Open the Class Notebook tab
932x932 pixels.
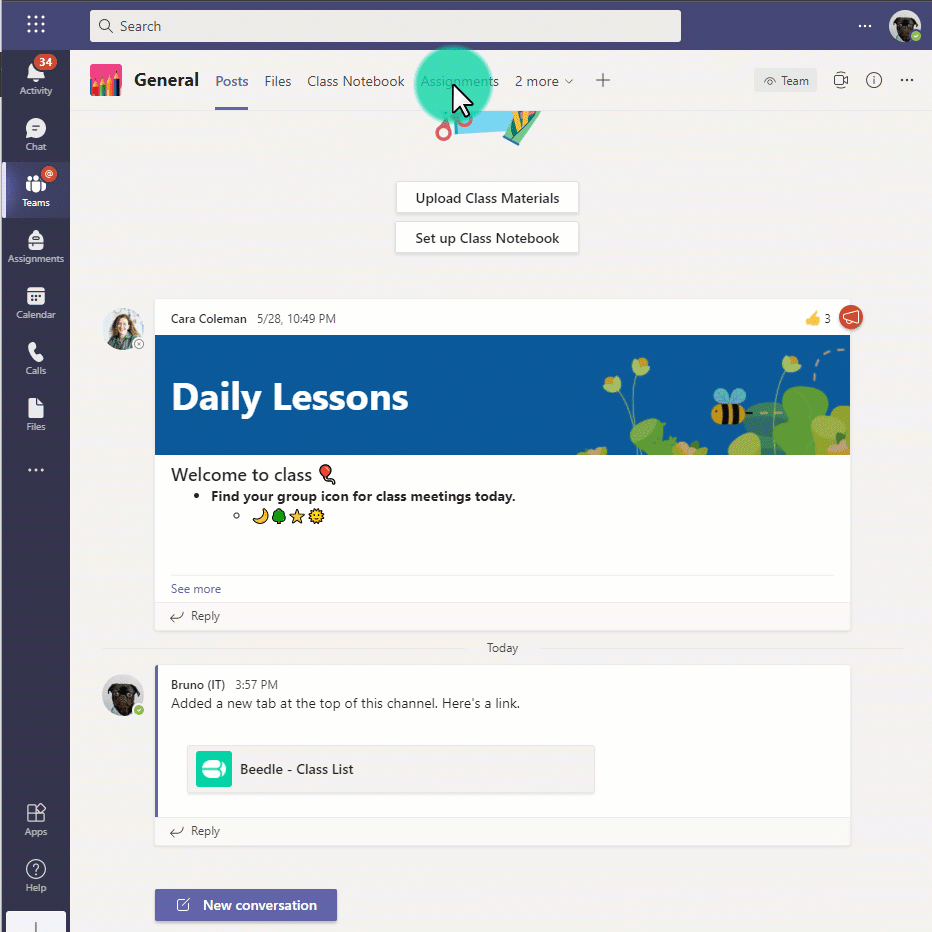pyautogui.click(x=355, y=81)
